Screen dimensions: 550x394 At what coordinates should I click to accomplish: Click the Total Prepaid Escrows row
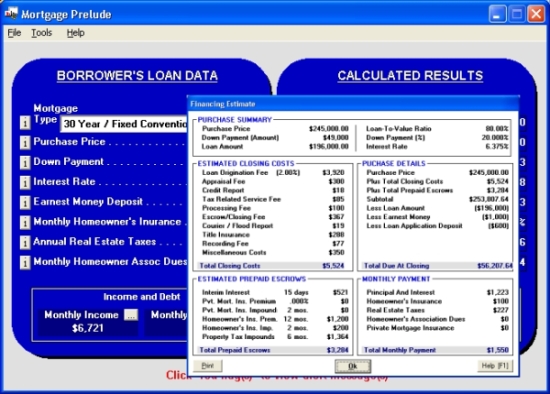click(274, 350)
